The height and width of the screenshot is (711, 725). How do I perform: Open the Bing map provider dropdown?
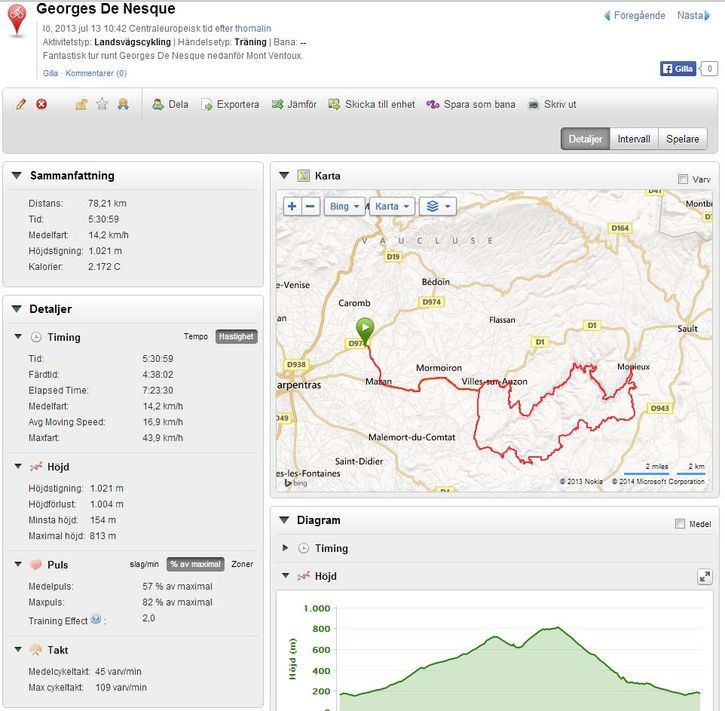pyautogui.click(x=344, y=206)
